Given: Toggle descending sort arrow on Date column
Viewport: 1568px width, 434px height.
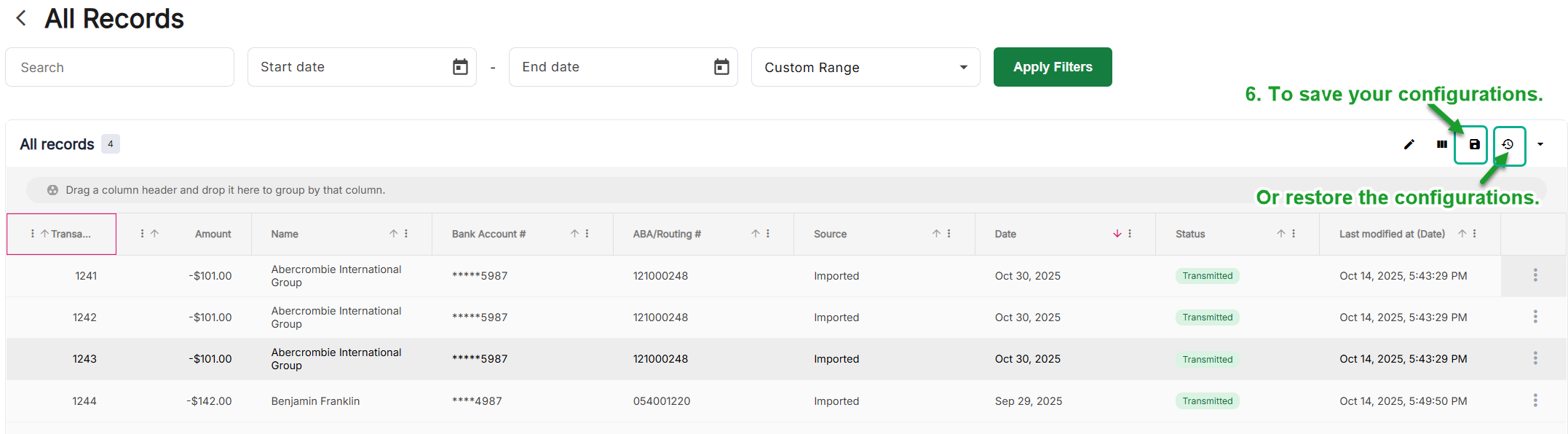Looking at the screenshot, I should [1117, 234].
